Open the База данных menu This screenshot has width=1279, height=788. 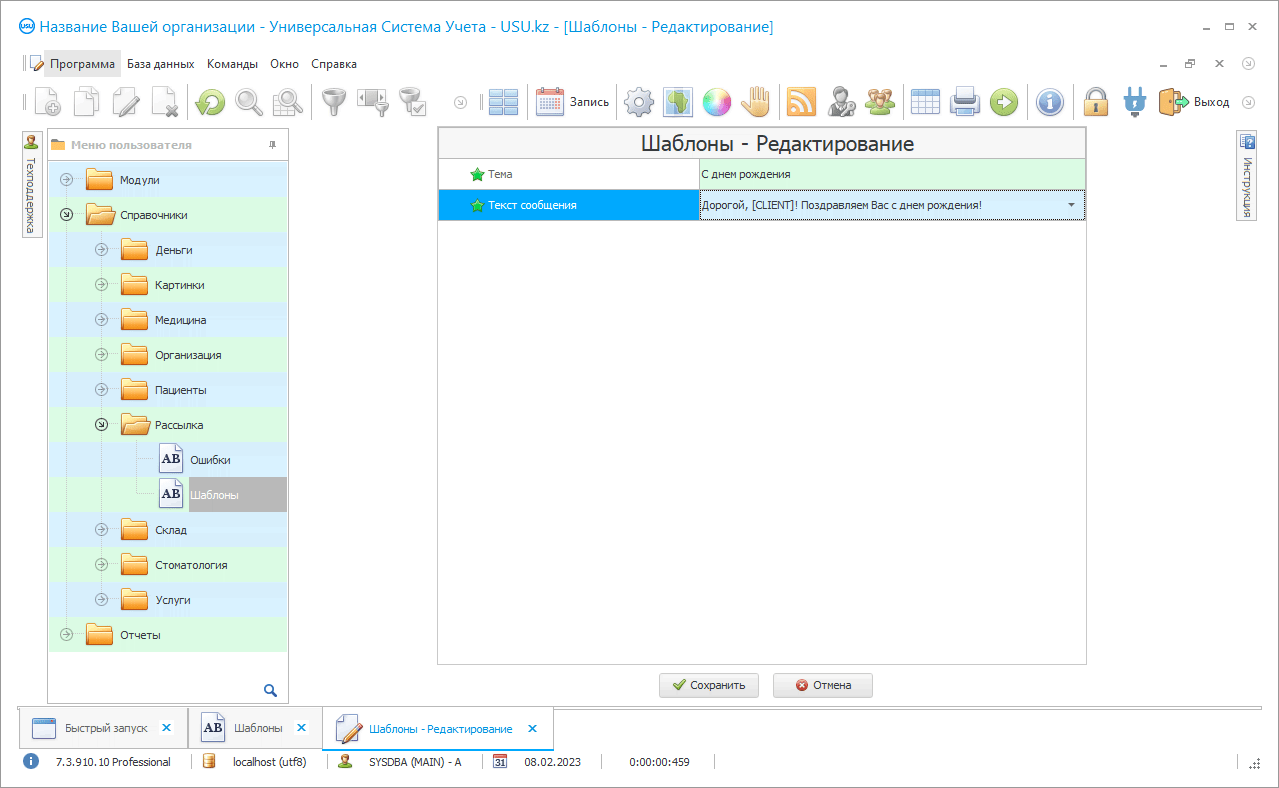[x=160, y=64]
